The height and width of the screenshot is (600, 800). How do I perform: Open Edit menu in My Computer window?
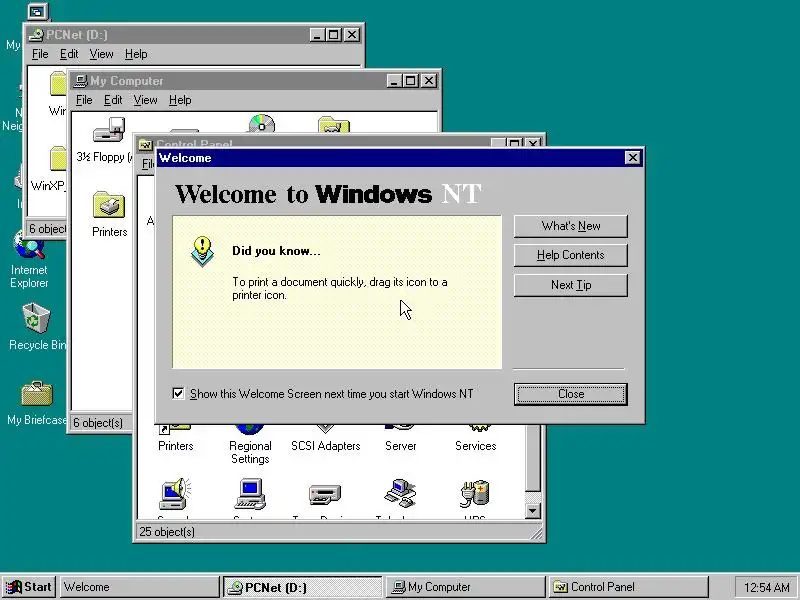pyautogui.click(x=113, y=100)
